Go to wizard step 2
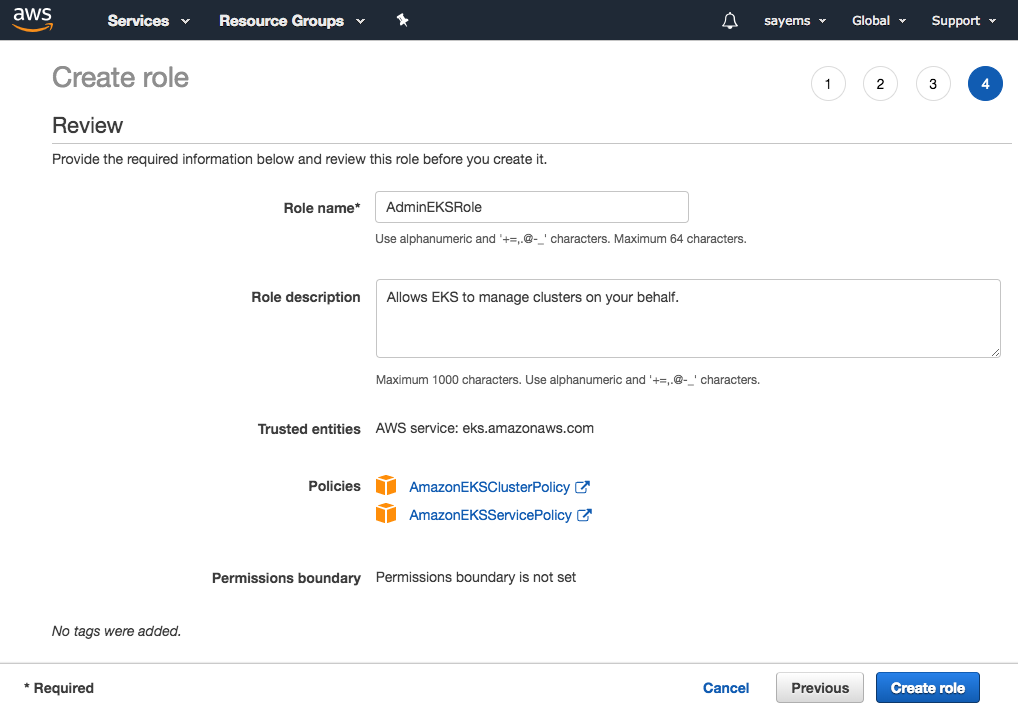This screenshot has width=1018, height=710. click(x=880, y=84)
